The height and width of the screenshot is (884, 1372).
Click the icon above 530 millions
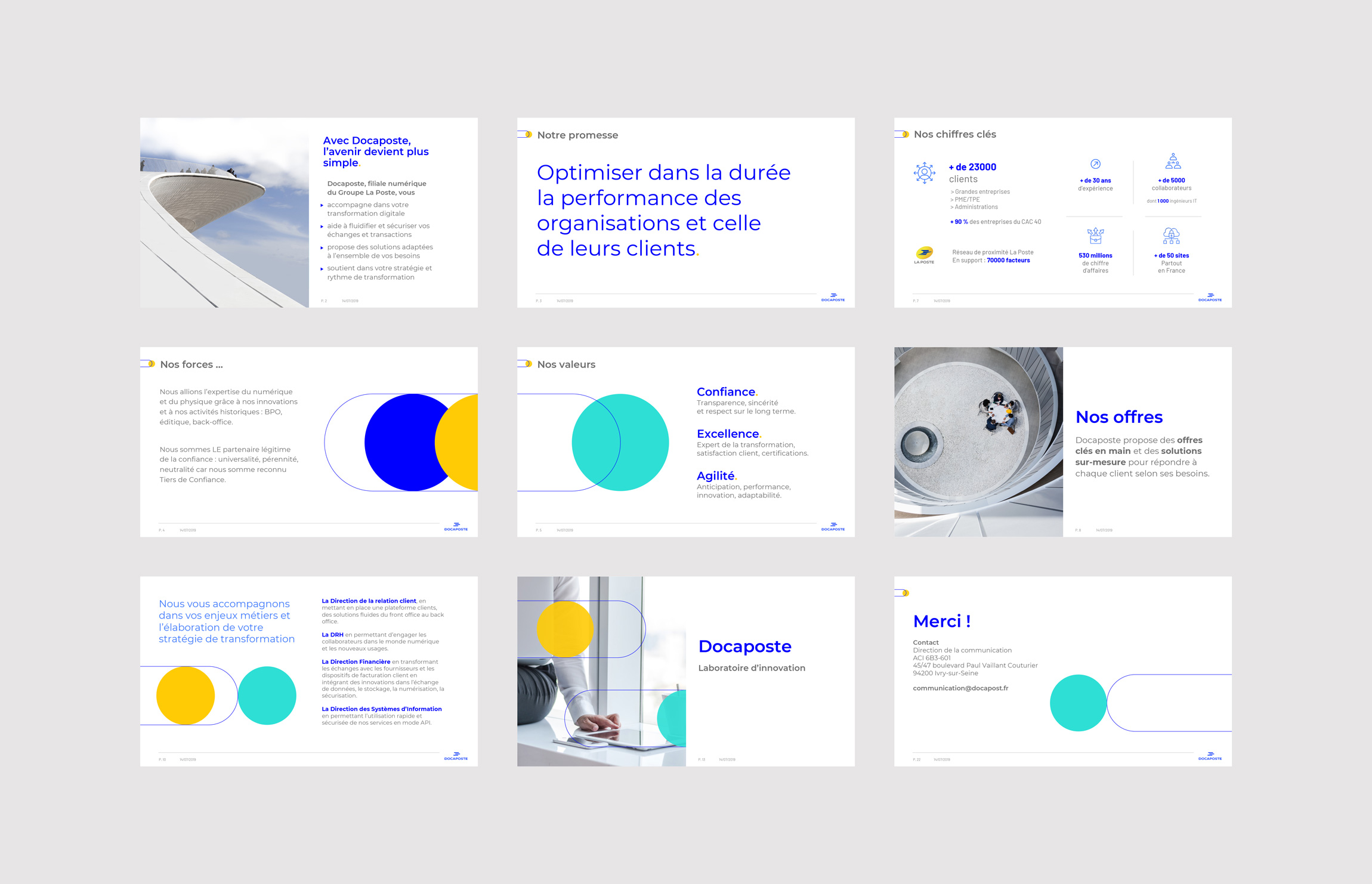1095,236
